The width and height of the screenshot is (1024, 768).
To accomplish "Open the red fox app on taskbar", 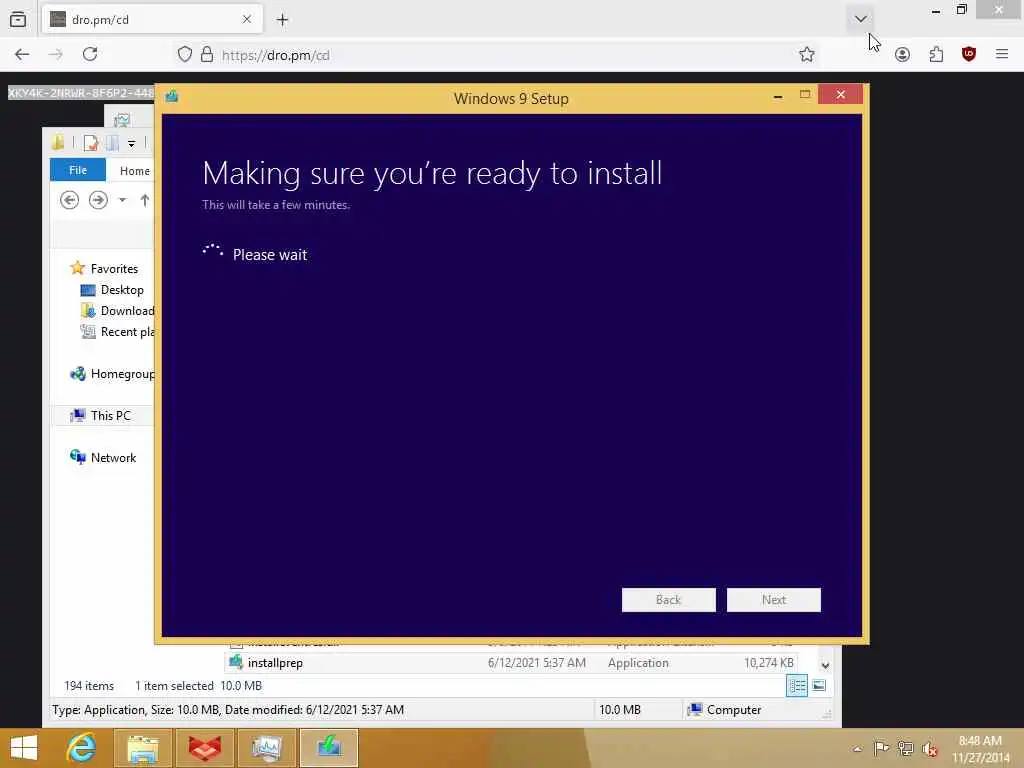I will pyautogui.click(x=204, y=748).
